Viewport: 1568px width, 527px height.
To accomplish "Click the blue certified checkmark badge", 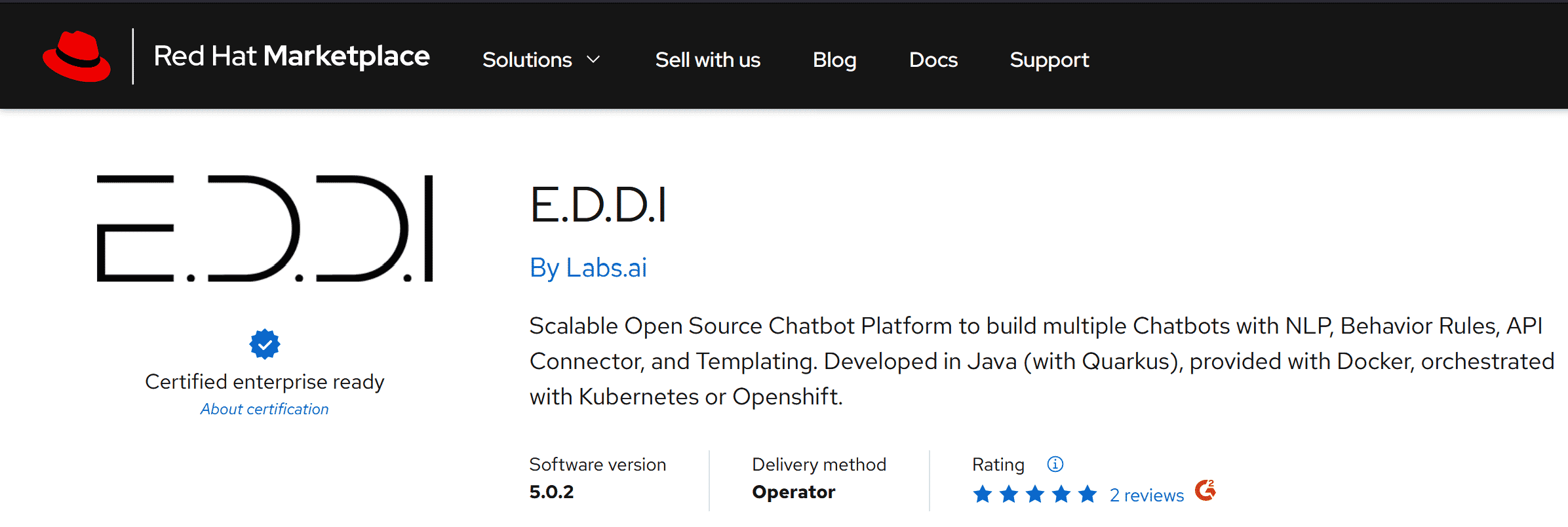I will point(265,344).
